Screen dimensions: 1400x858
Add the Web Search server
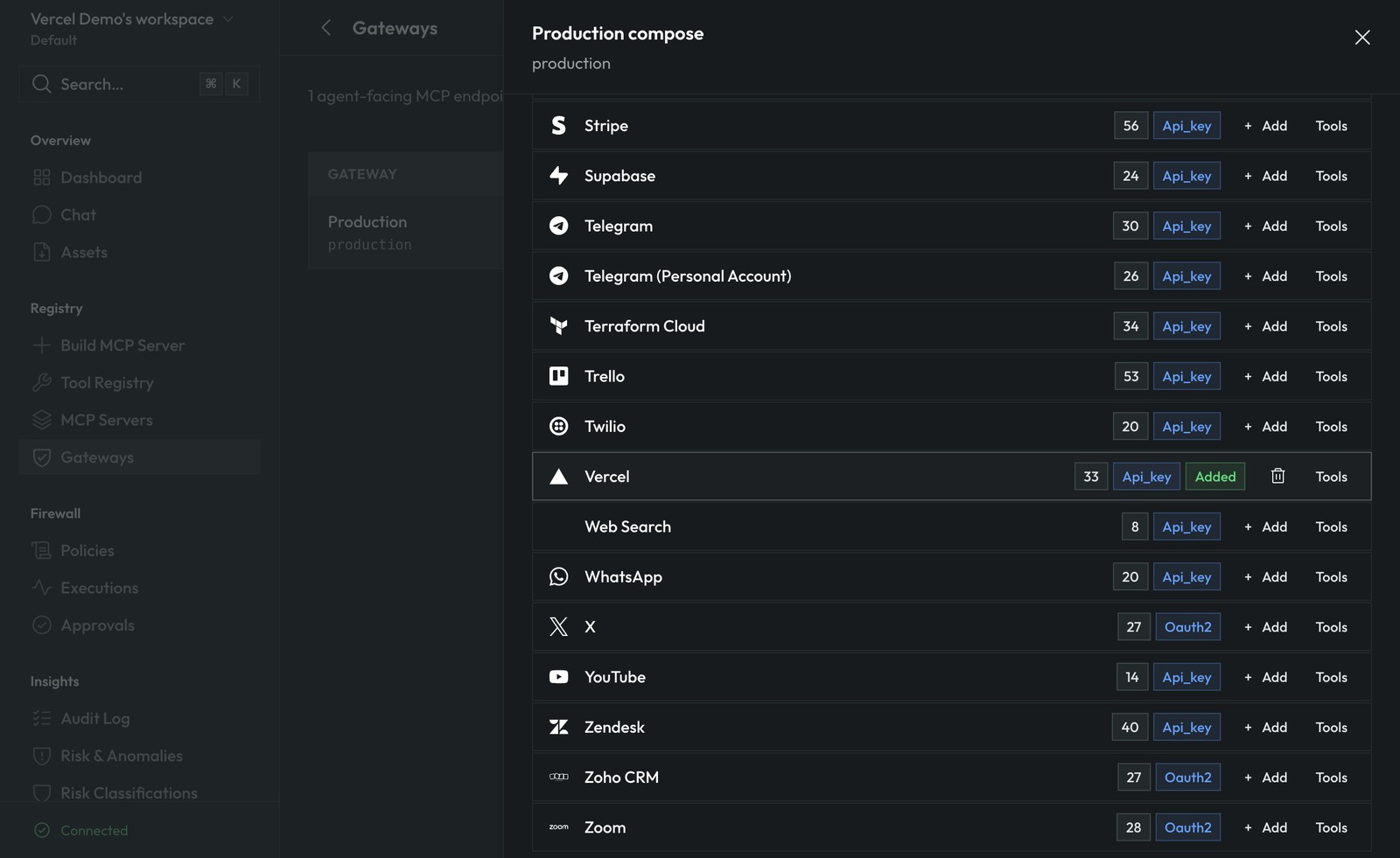tap(1265, 527)
